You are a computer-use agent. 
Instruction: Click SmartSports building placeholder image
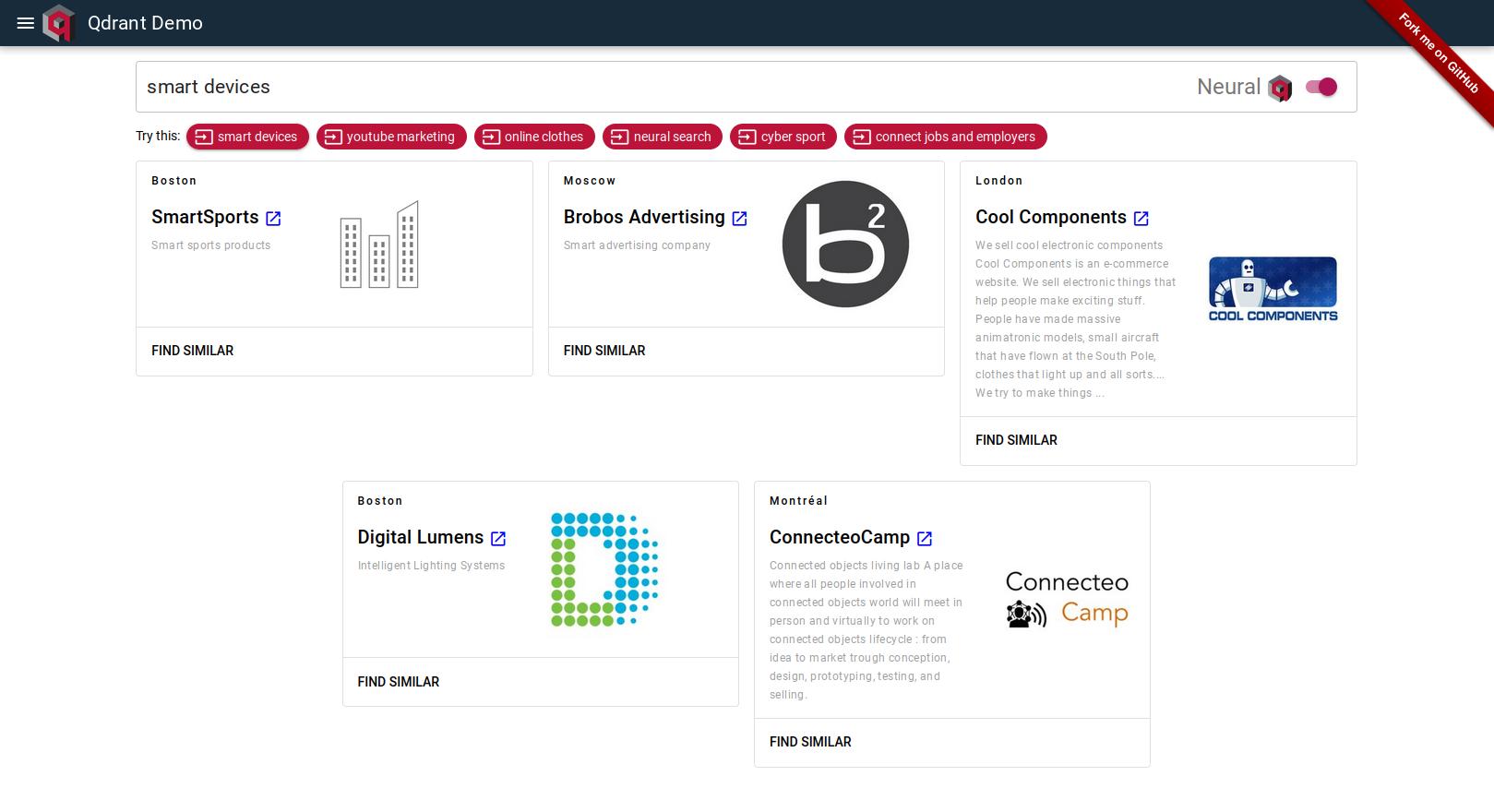pos(379,245)
